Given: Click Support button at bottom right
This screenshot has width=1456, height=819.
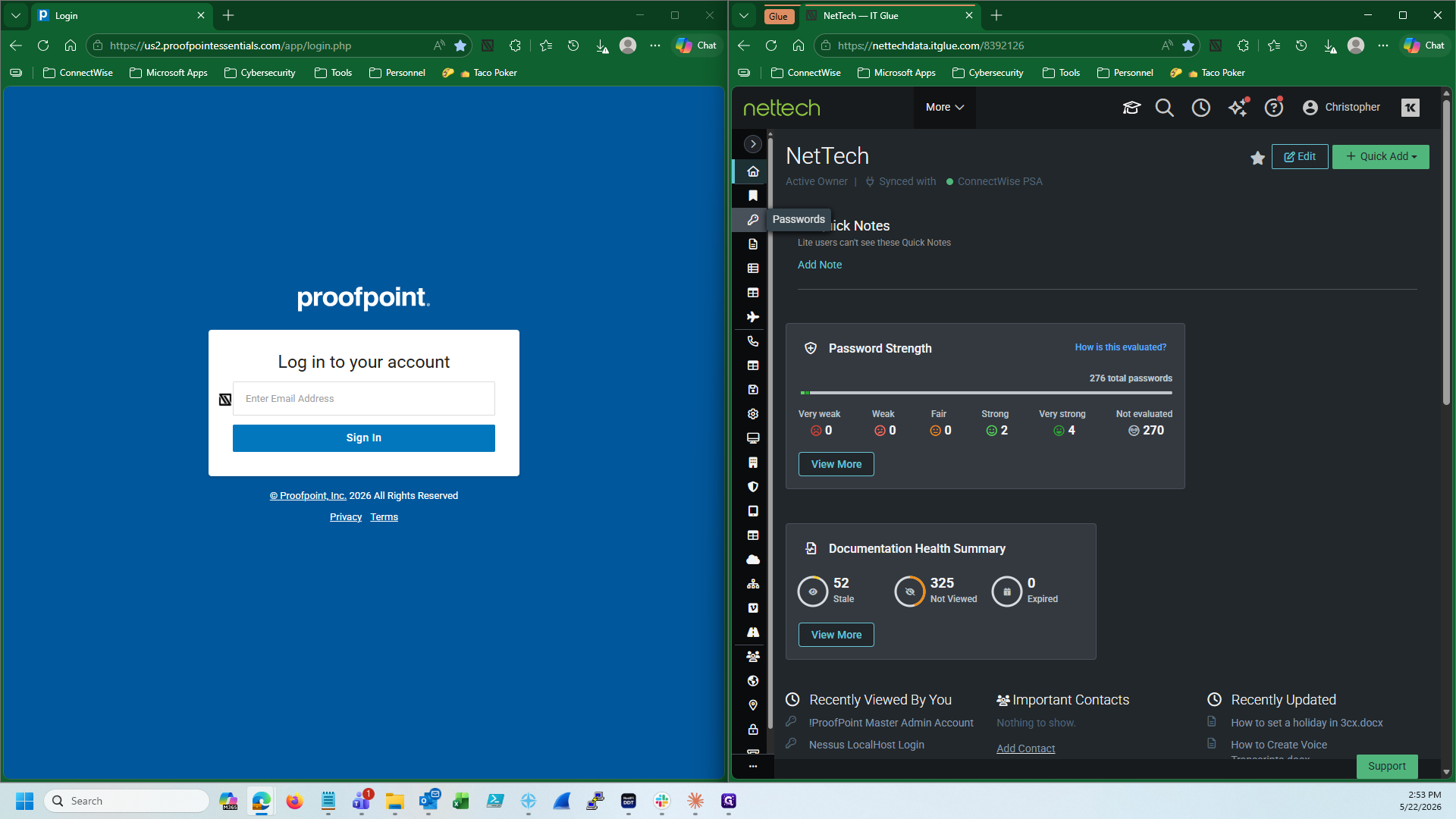Looking at the screenshot, I should (1386, 767).
